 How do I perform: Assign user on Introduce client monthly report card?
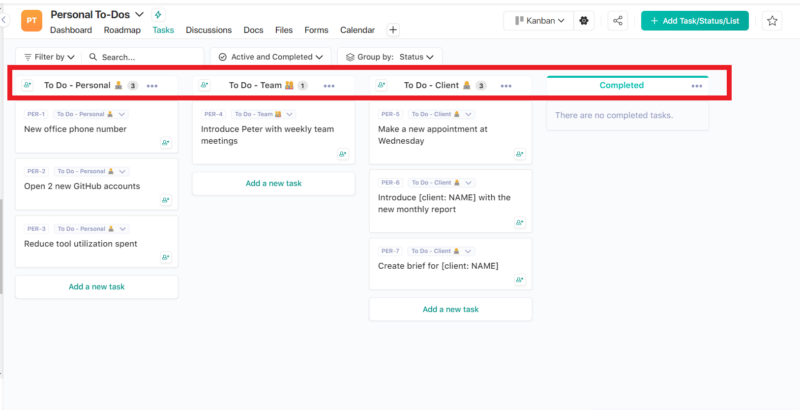coord(519,222)
